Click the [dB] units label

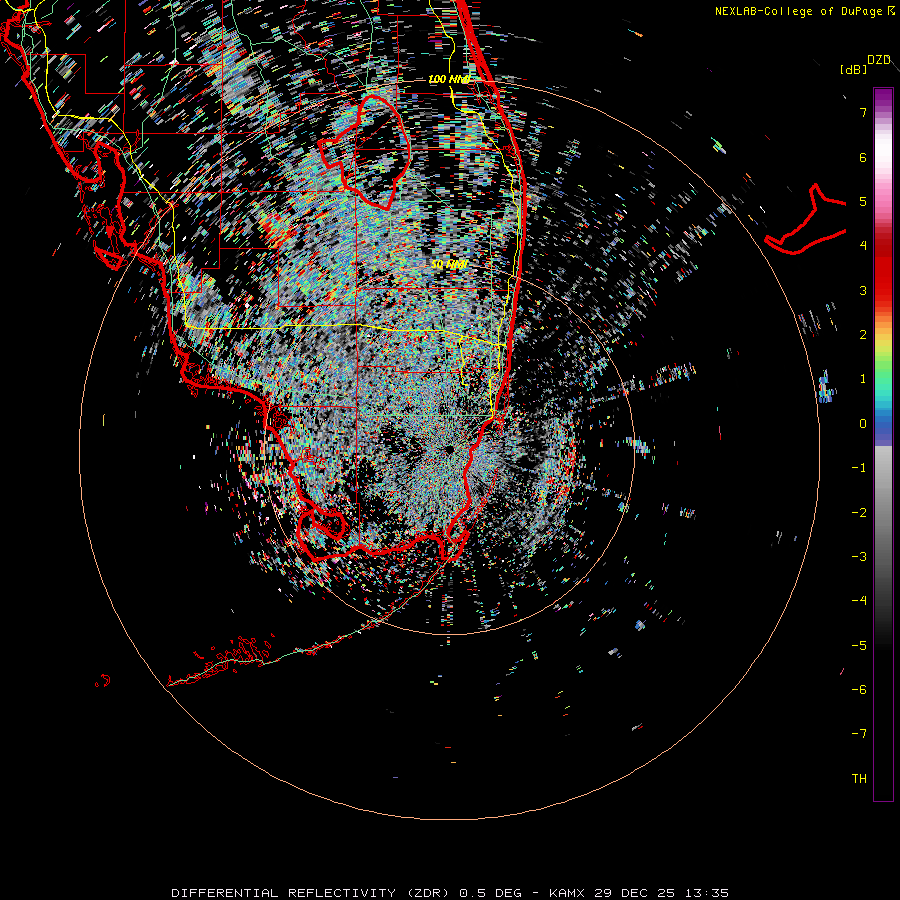[854, 69]
